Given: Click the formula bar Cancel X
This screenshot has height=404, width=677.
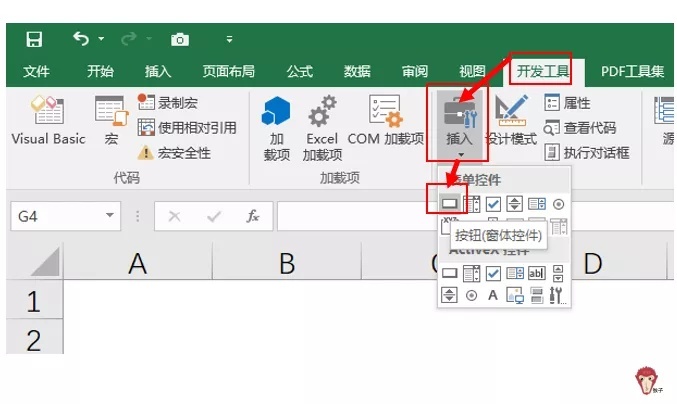Looking at the screenshot, I should [x=174, y=216].
